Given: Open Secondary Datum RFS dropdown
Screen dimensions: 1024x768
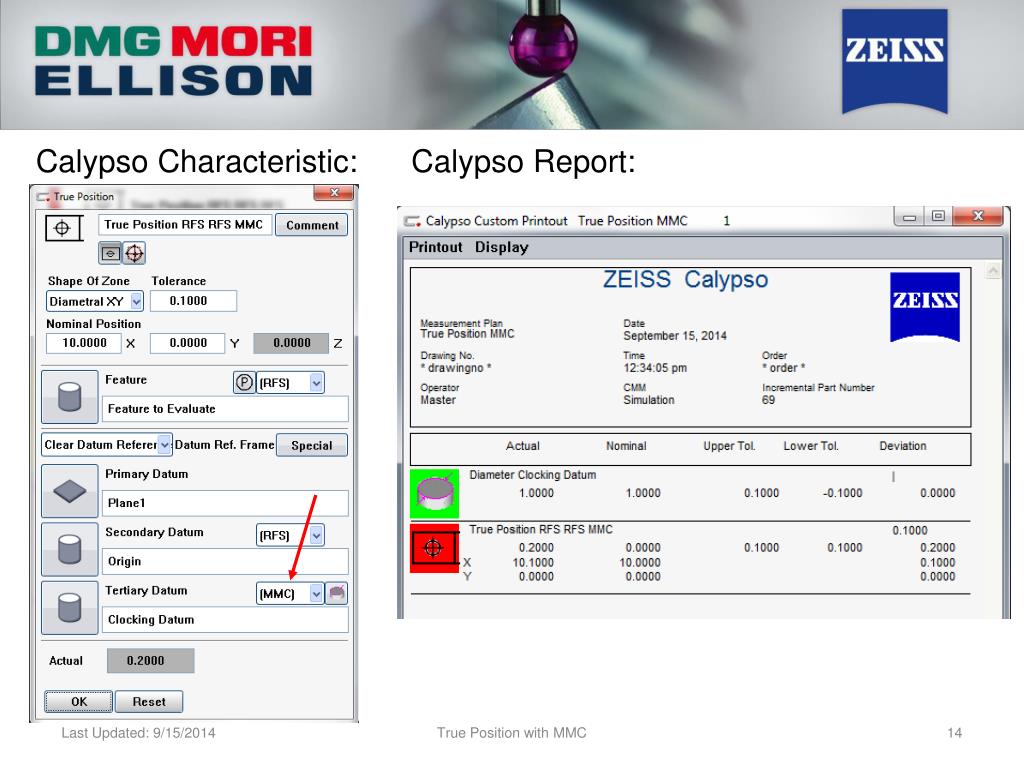Looking at the screenshot, I should click(x=290, y=536).
